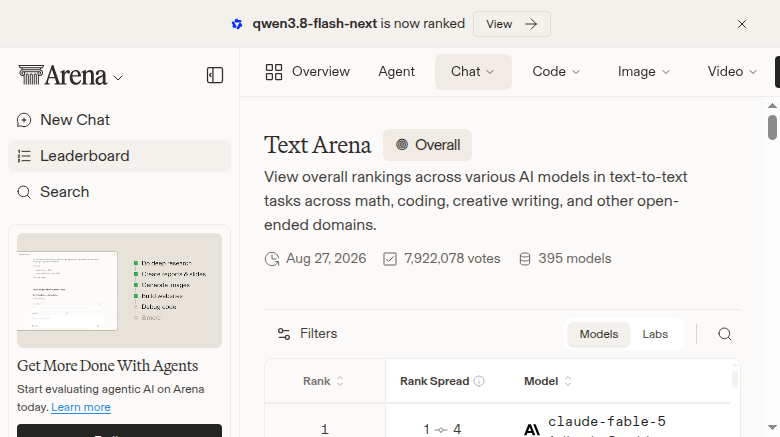780x437 pixels.
Task: Click the Anthropic logo next to claude-fable-5
Action: [532, 430]
